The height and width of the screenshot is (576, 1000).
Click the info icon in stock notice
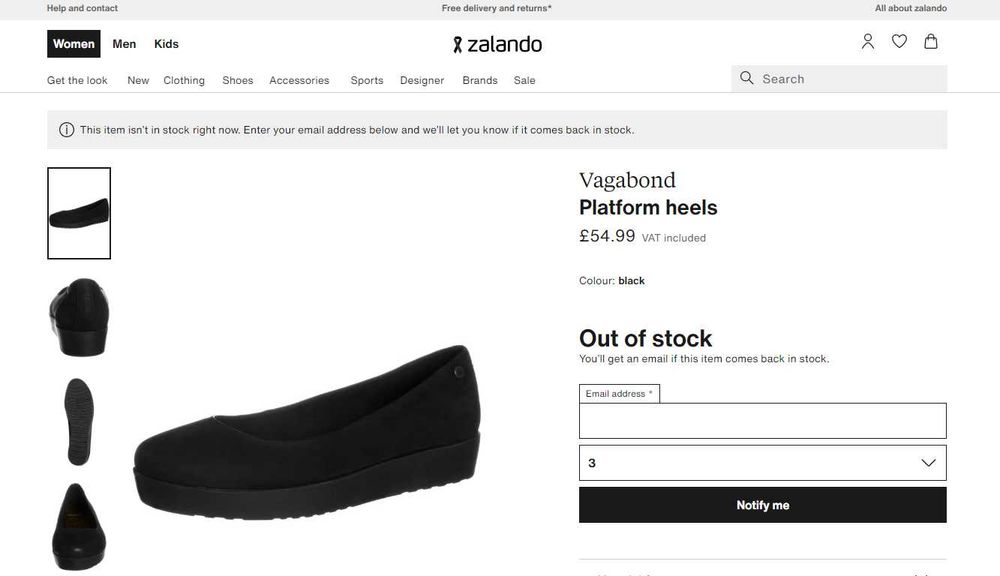coord(67,130)
